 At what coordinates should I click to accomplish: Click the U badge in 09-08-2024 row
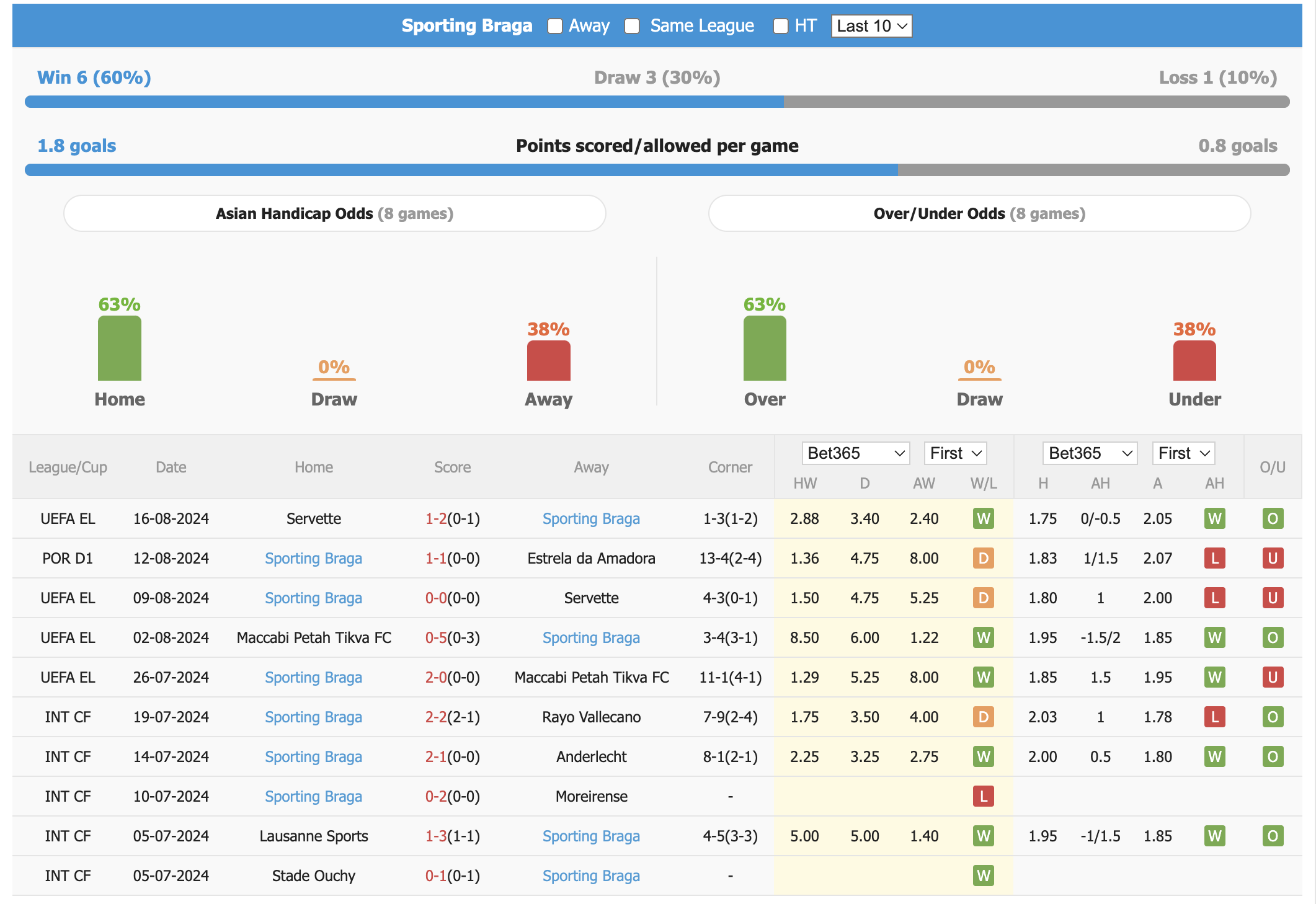1273,598
